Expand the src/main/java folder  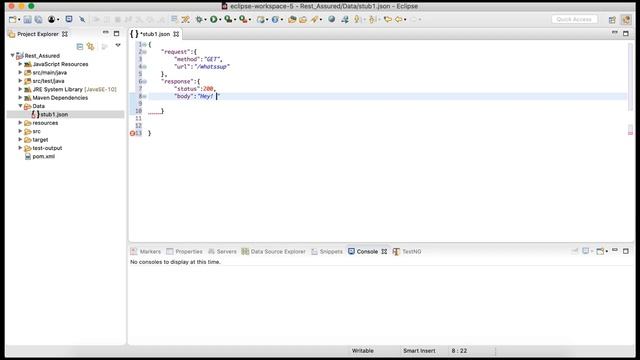click(x=20, y=72)
